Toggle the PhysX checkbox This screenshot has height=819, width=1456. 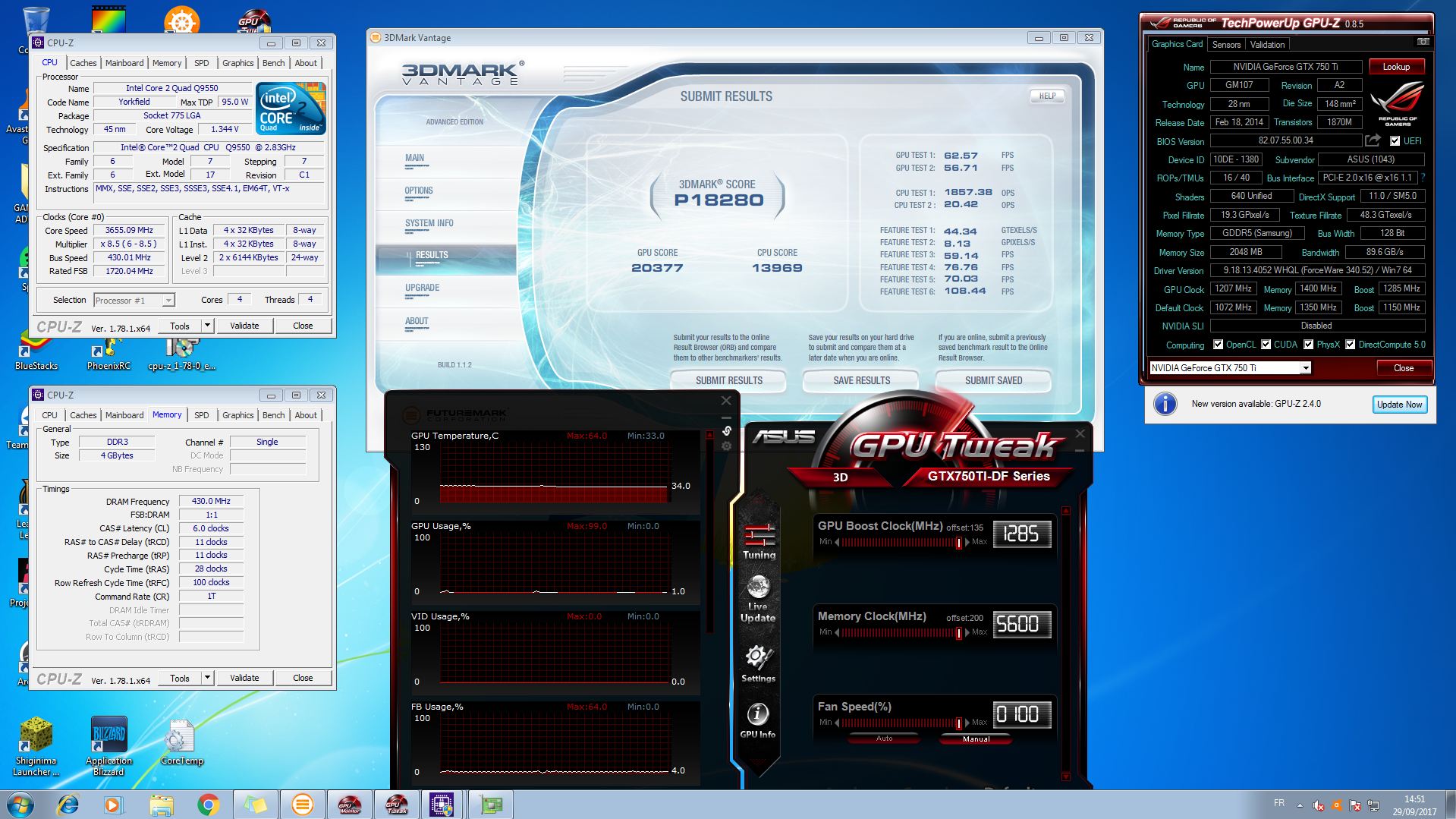click(x=1308, y=345)
